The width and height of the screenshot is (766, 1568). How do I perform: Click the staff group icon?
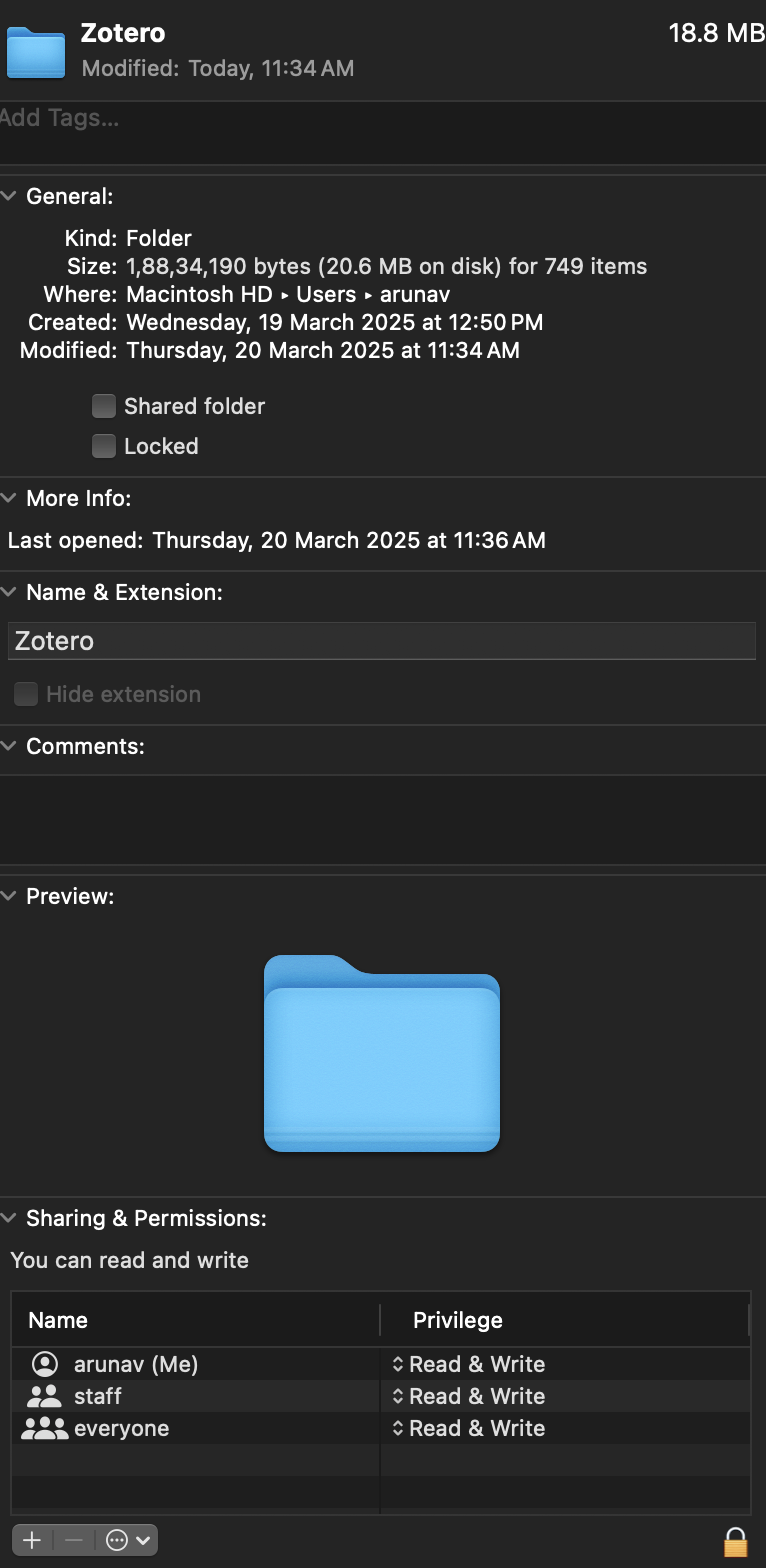[x=43, y=1395]
